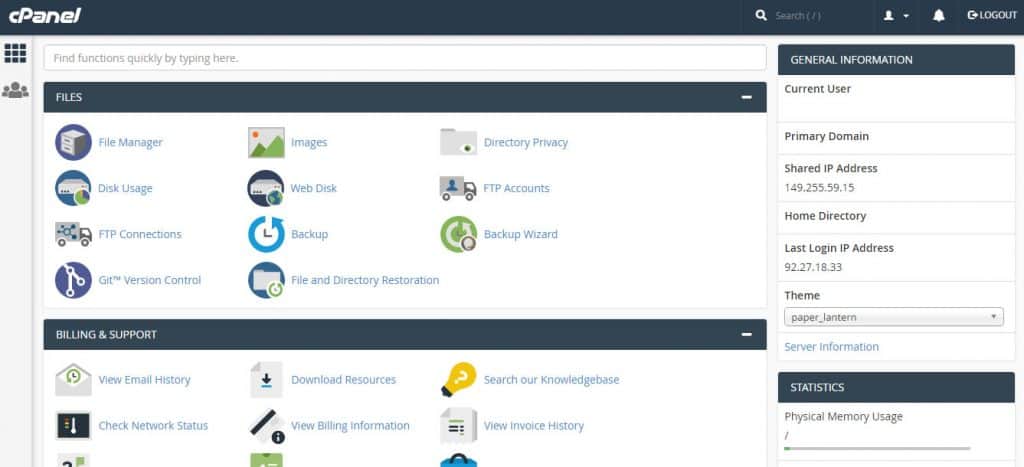
Task: Open the View Email History icon
Action: [x=73, y=379]
